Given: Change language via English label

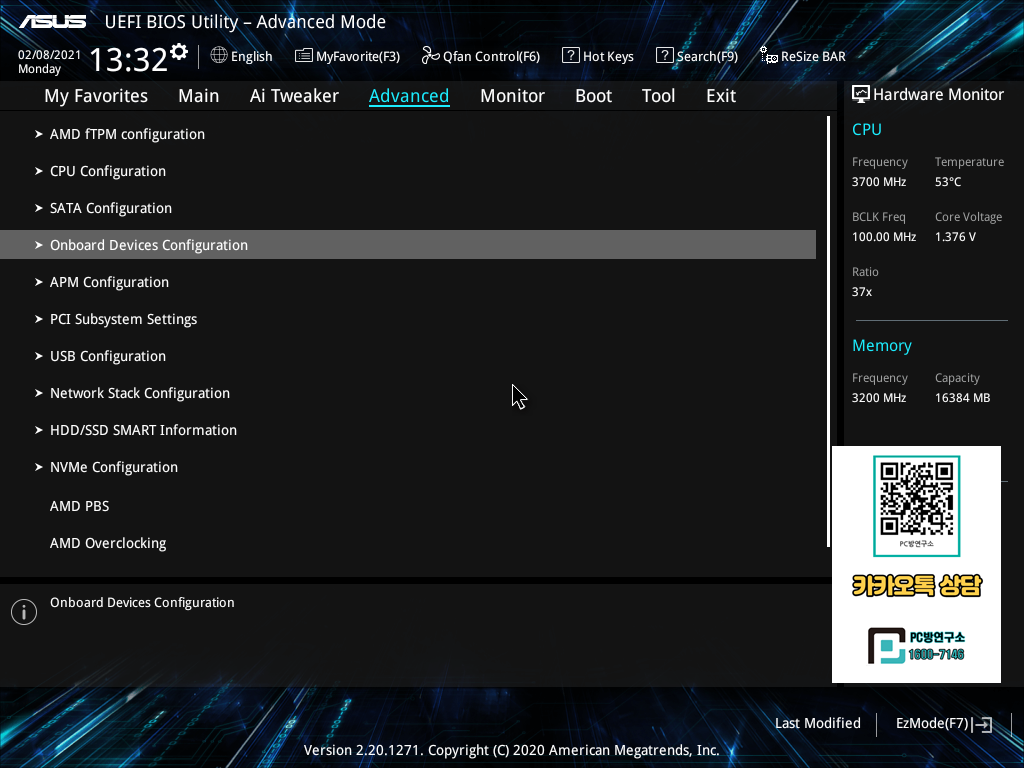Looking at the screenshot, I should [251, 56].
